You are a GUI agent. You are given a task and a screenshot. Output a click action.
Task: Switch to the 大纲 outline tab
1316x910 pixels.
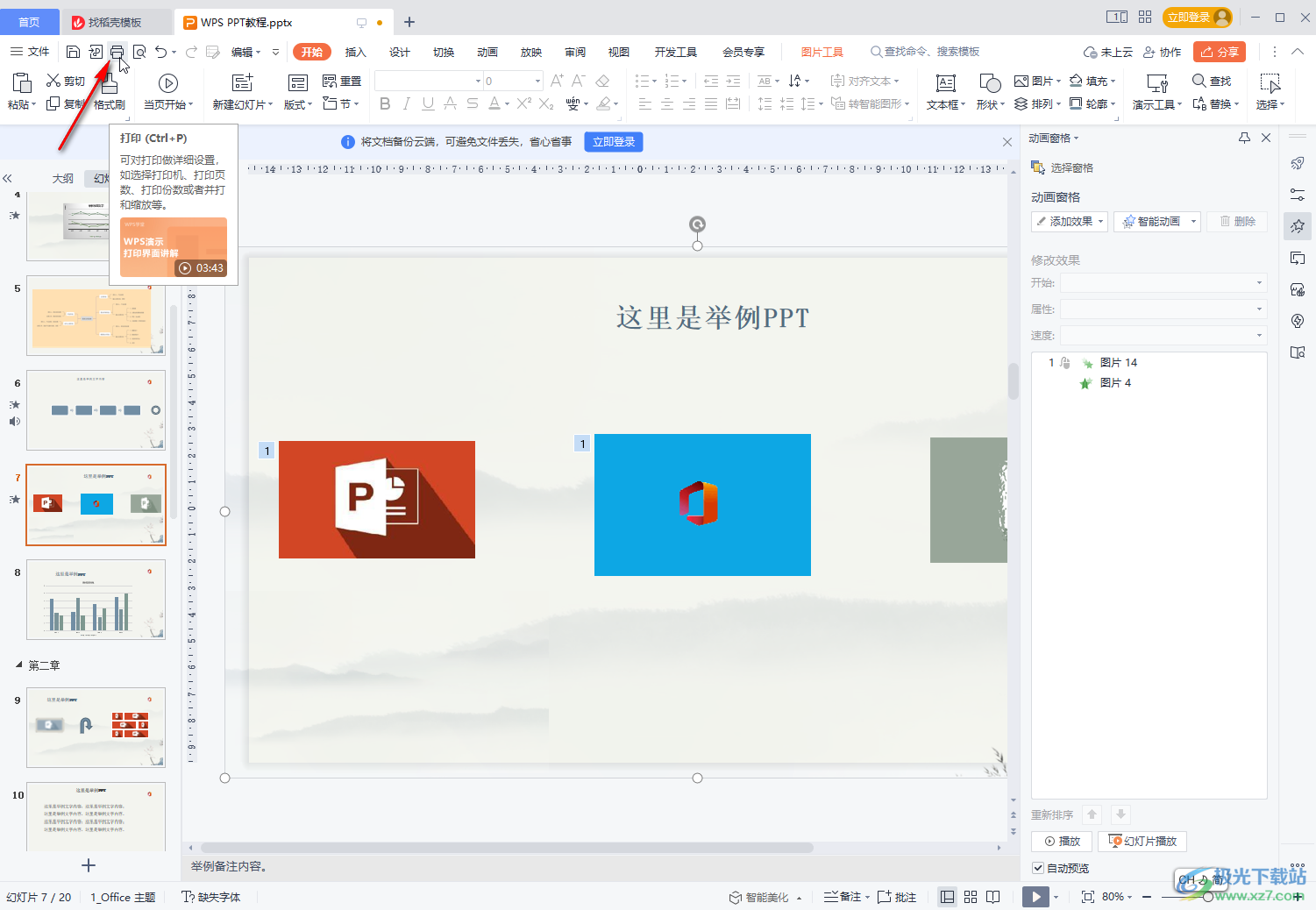[63, 178]
